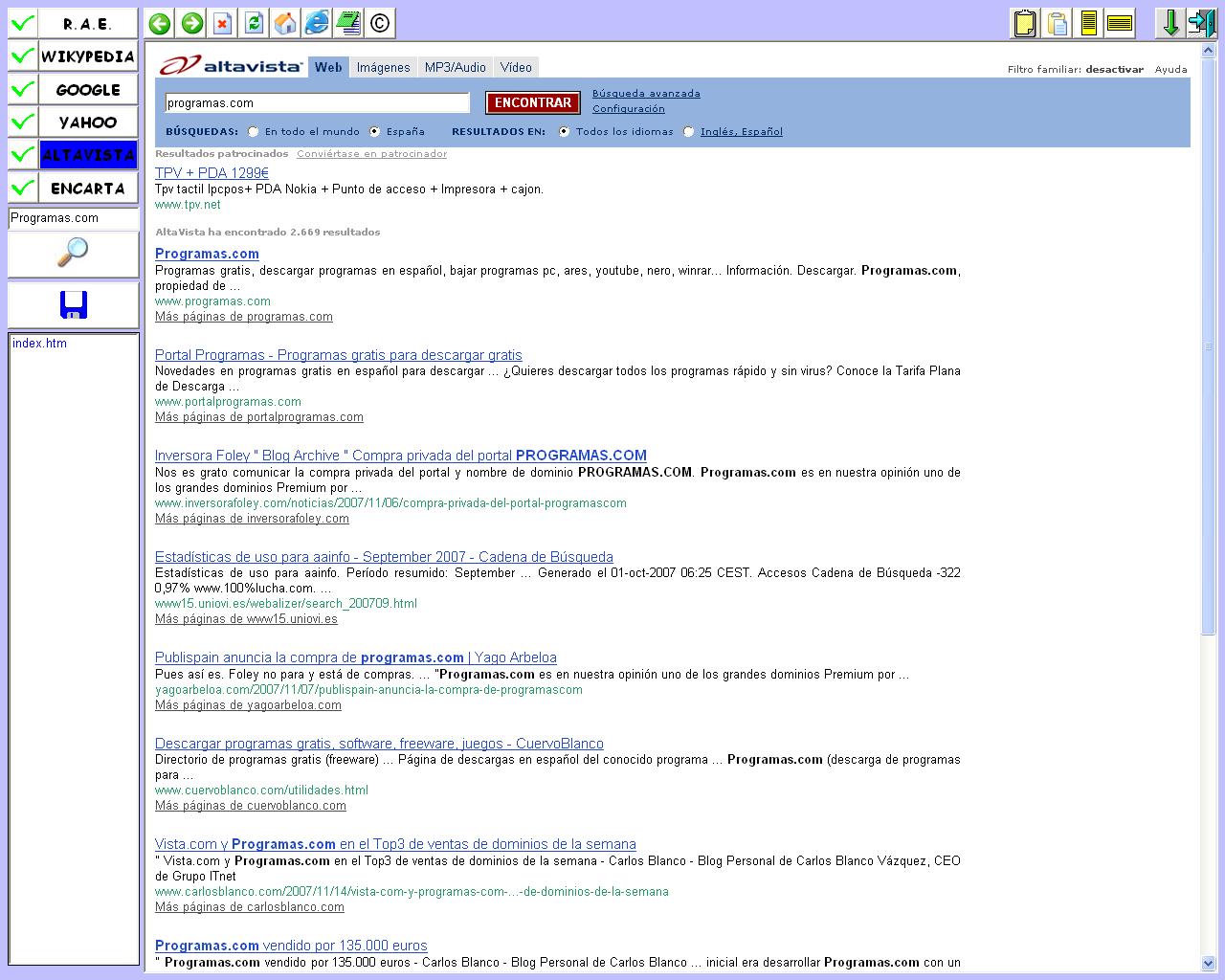Viewport: 1225px width, 980px height.
Task: Save with the blue floppy disk icon
Action: point(73,305)
